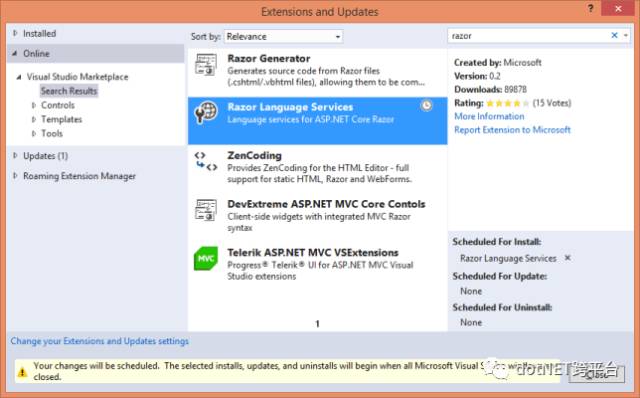
Task: Collapse the Visual Studio Marketplace node
Action: tap(19, 77)
